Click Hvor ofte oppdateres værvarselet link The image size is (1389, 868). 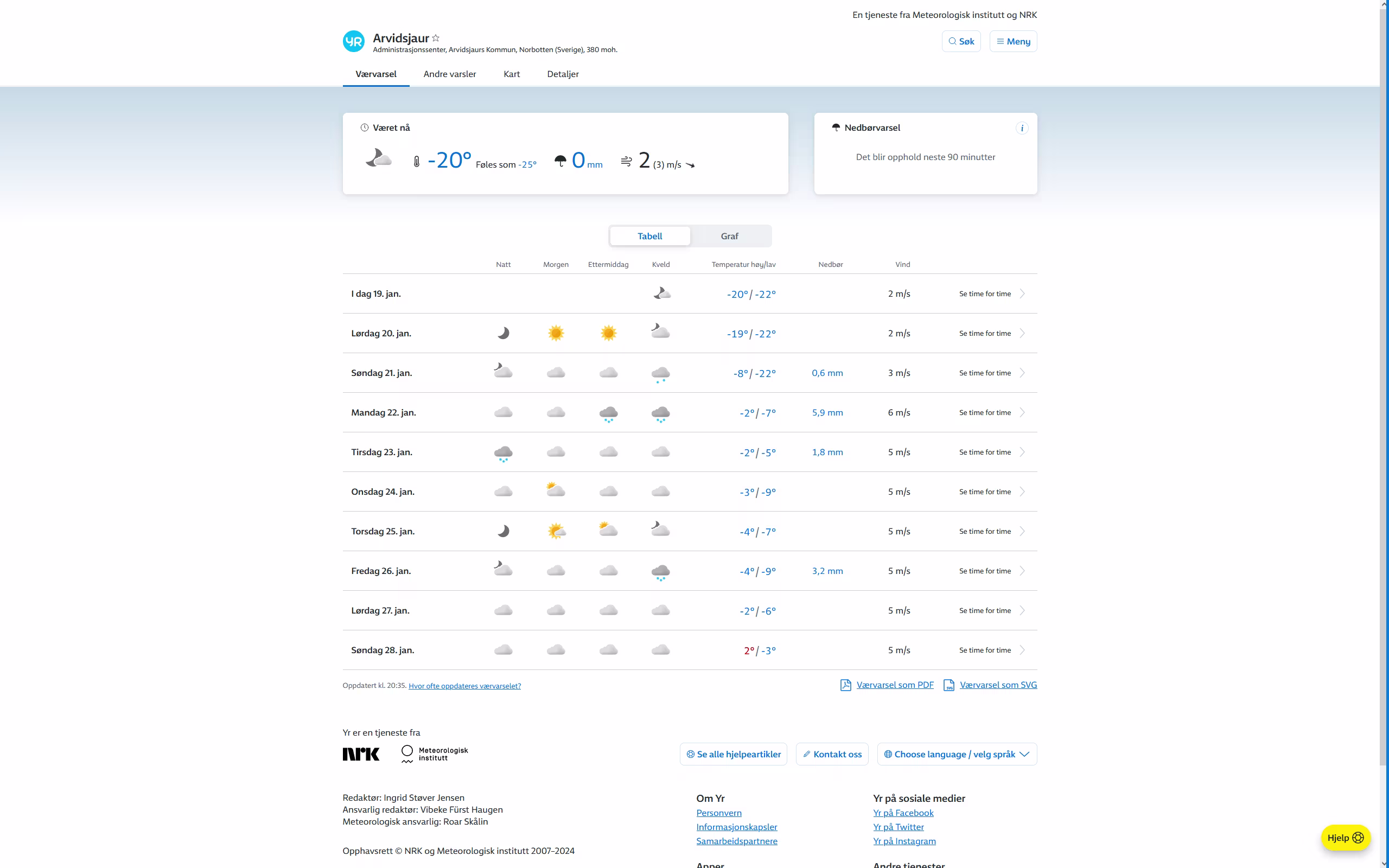coord(464,685)
